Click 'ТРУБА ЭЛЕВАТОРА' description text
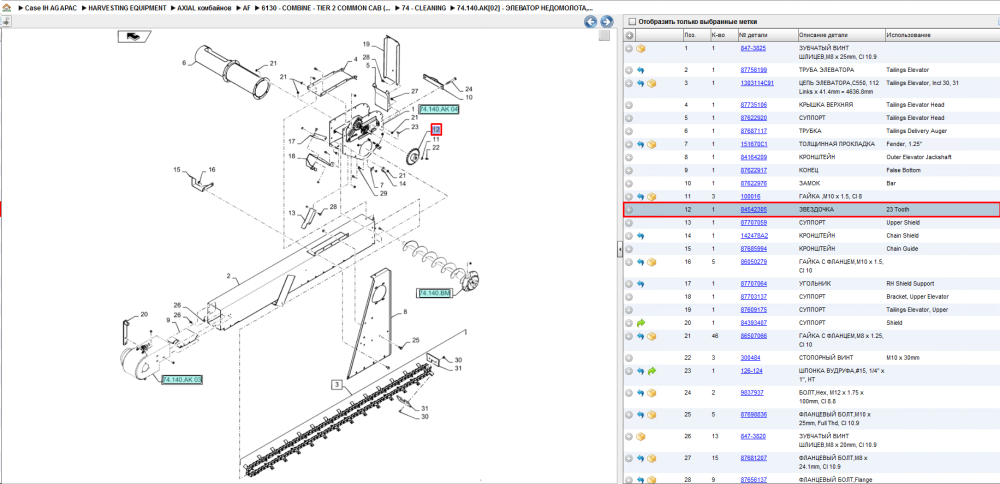 (x=826, y=70)
